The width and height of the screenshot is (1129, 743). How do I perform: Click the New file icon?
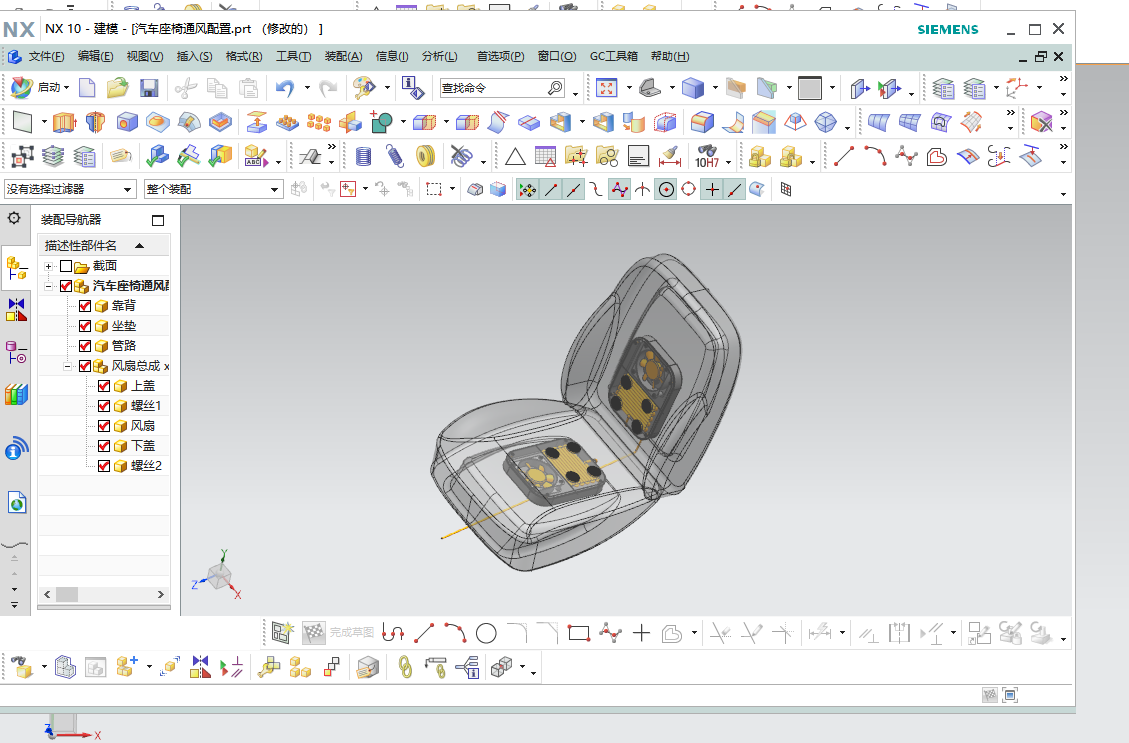[x=87, y=88]
